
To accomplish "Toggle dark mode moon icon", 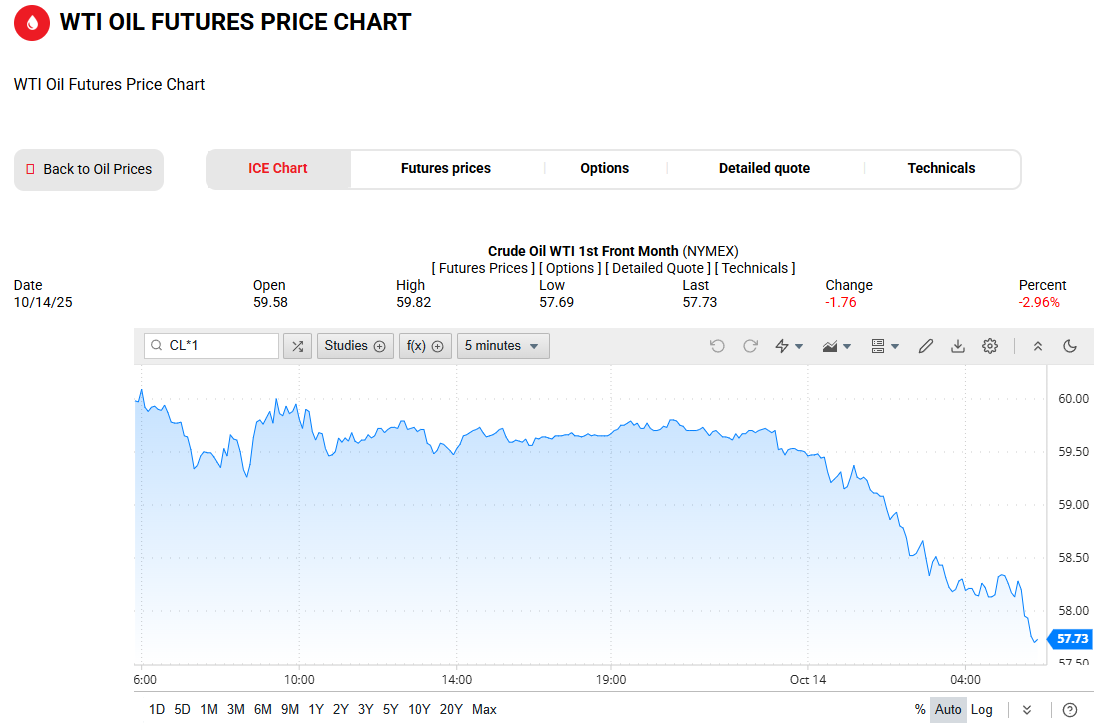I will coord(1070,346).
